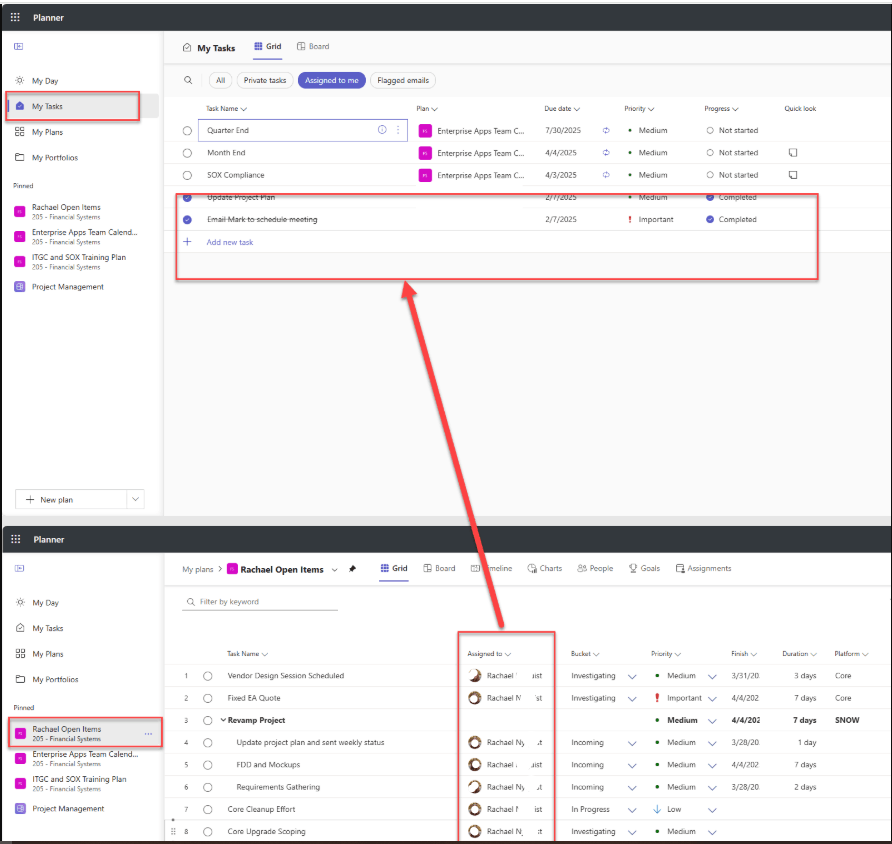This screenshot has width=892, height=844.
Task: Click Not started progress on Quarter End row
Action: (732, 130)
